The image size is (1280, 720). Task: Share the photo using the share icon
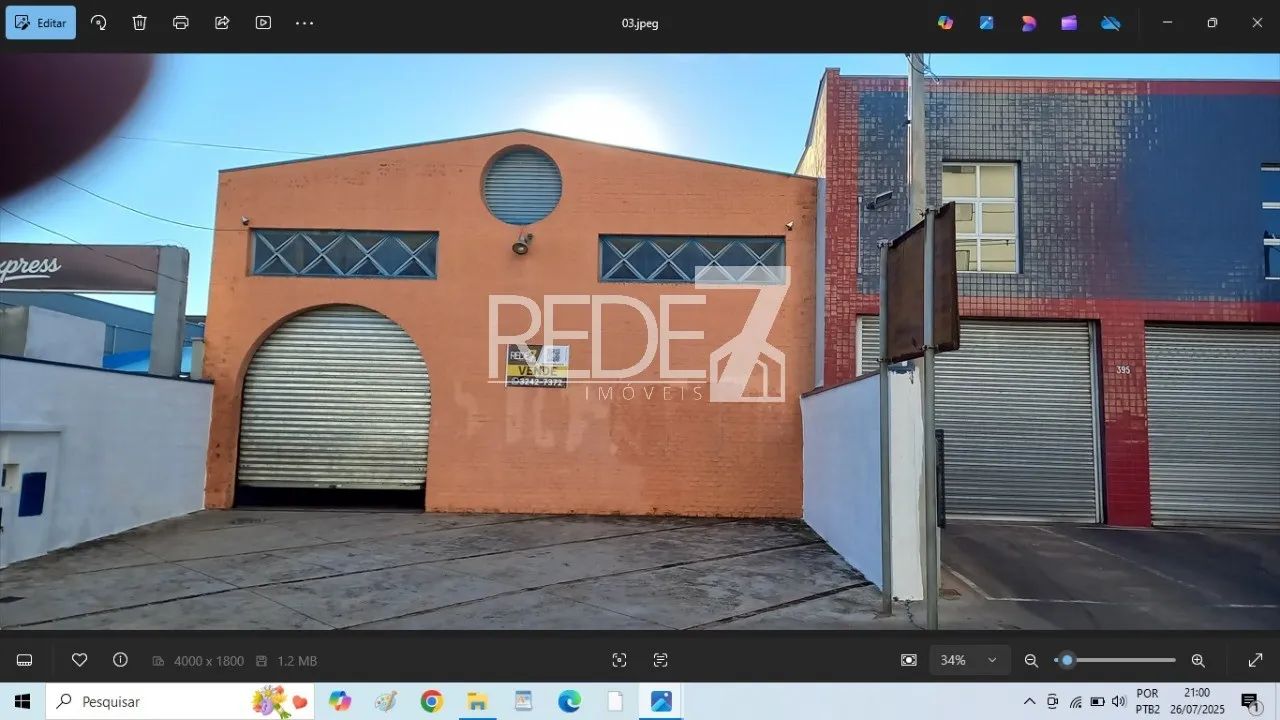pos(222,23)
